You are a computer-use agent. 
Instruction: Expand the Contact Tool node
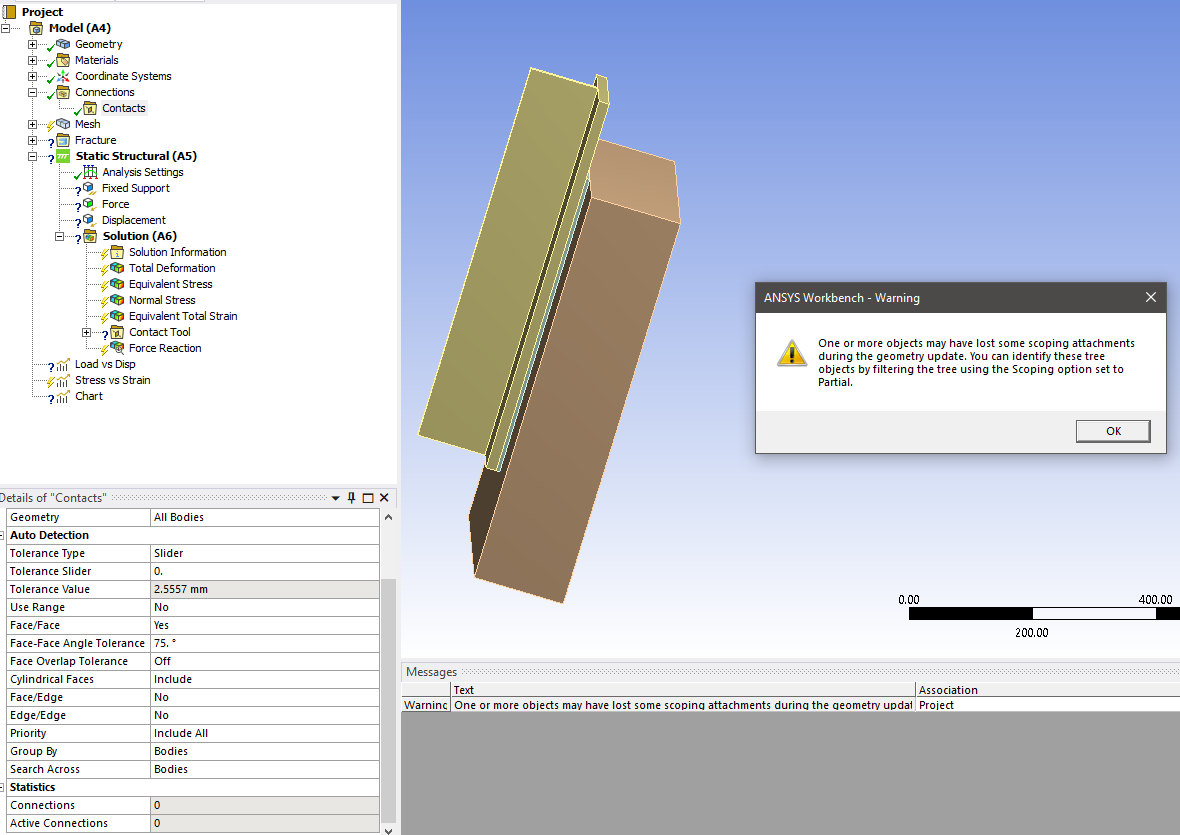87,332
